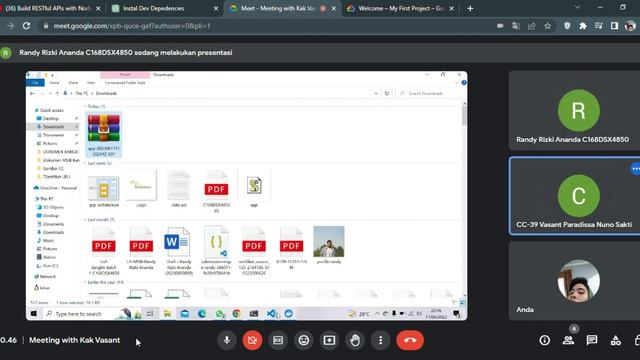Select the WinRAR archive in Today group
The height and width of the screenshot is (360, 640).
coord(104,135)
